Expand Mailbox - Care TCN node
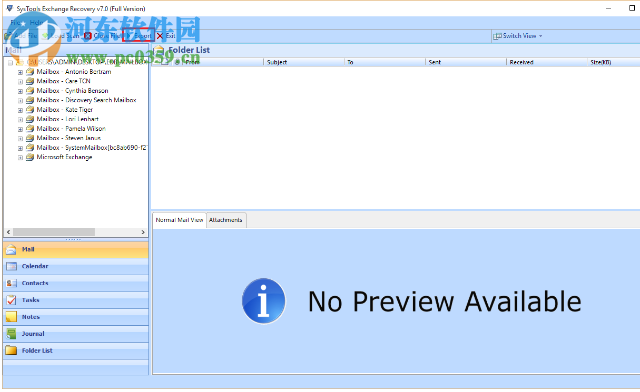The width and height of the screenshot is (640, 392). (20, 82)
